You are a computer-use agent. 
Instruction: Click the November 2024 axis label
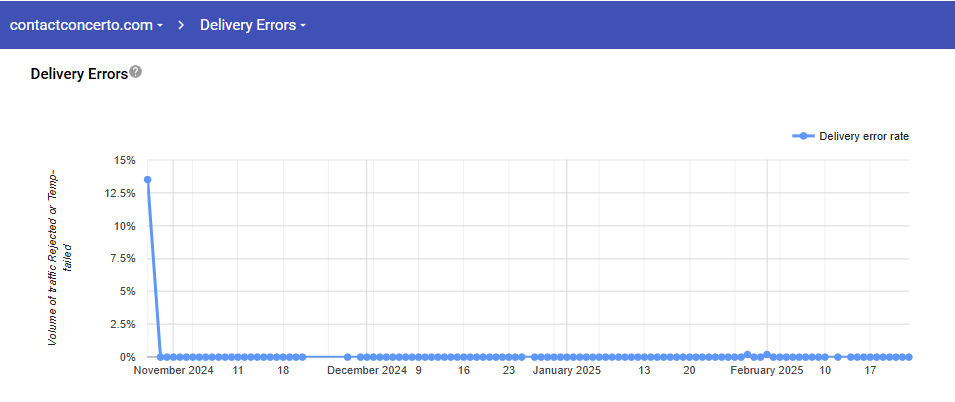point(174,370)
